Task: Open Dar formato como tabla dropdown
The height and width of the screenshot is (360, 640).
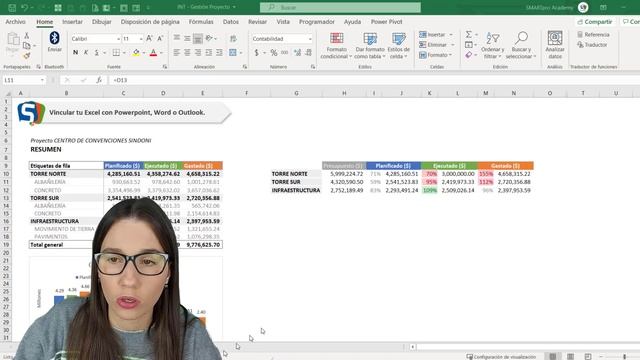Action: 369,45
